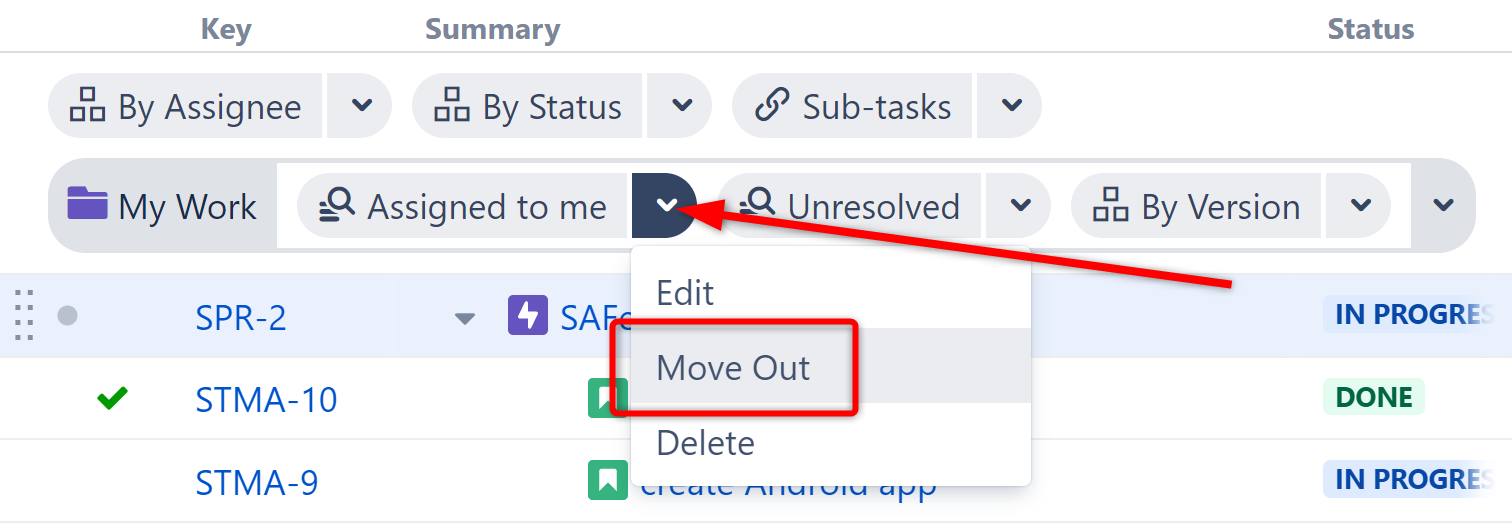
Task: Open the STMA-10 issue key link
Action: click(x=266, y=400)
